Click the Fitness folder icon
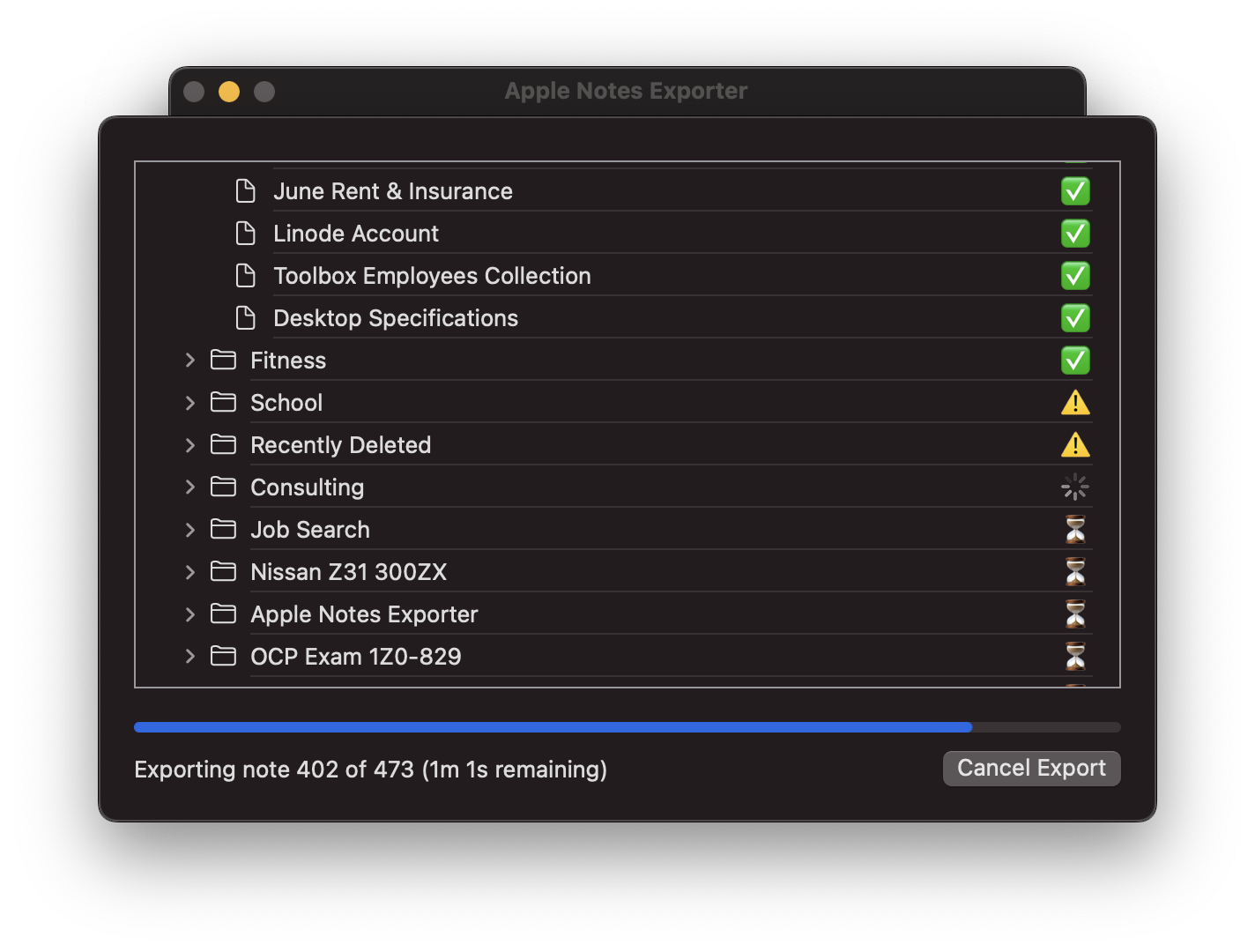The image size is (1255, 952). [x=224, y=360]
